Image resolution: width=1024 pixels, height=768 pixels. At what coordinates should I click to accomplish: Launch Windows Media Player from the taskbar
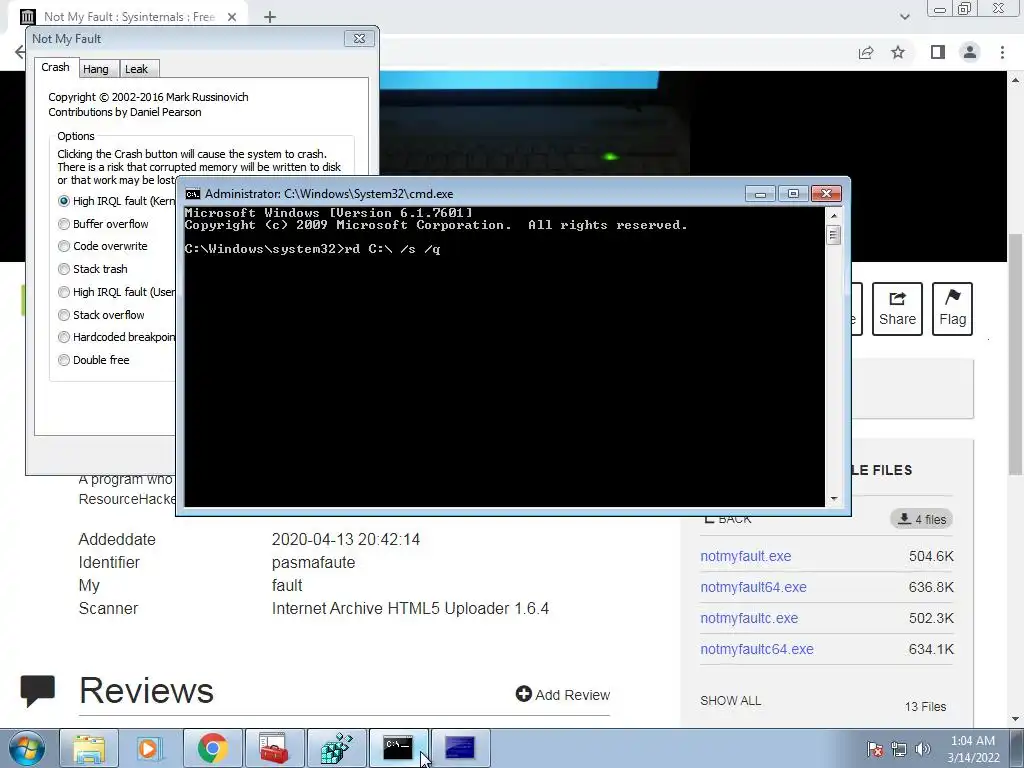(150, 748)
